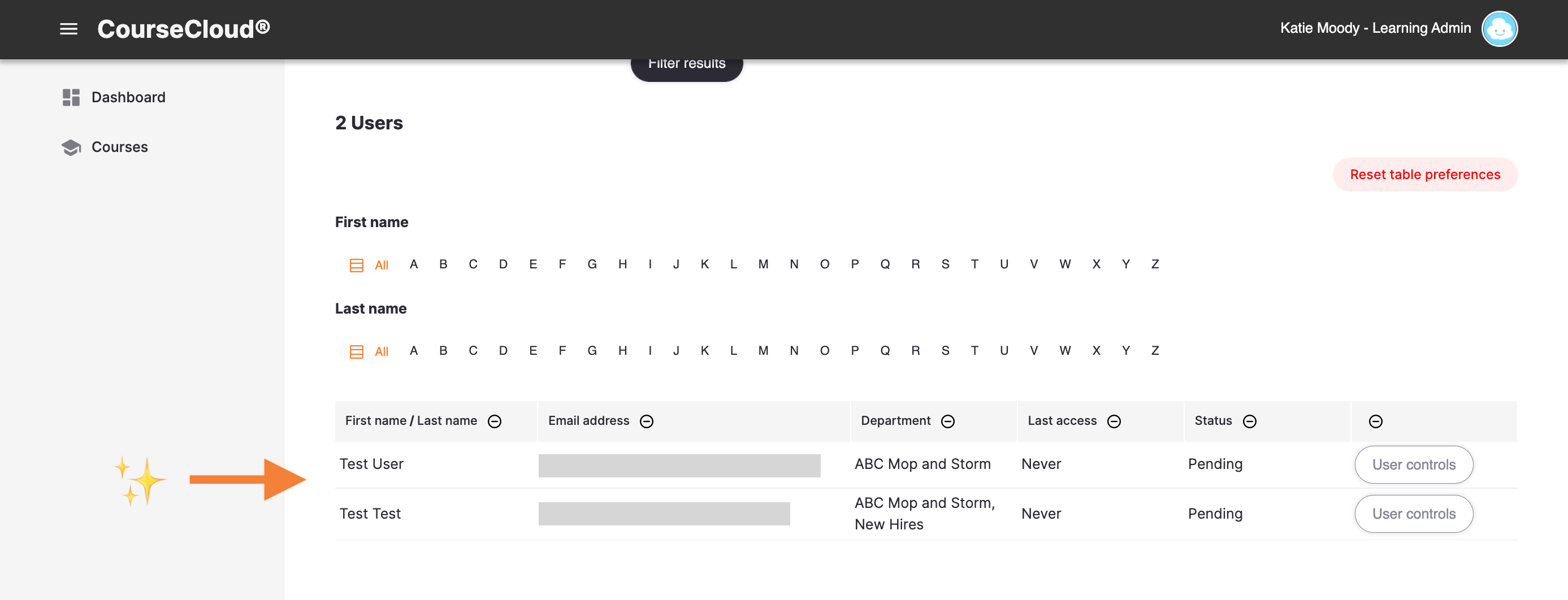Click the CourseCloud logo
The height and width of the screenshot is (600, 1568).
(184, 29)
